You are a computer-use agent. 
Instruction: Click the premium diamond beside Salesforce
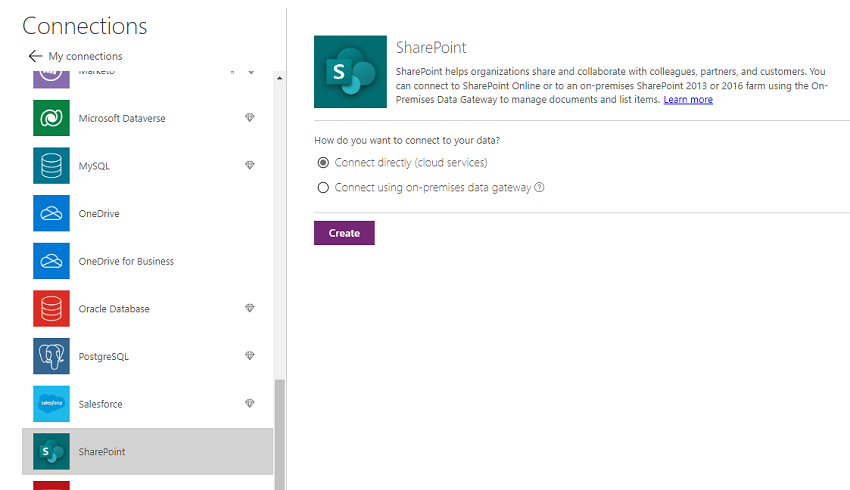pyautogui.click(x=249, y=403)
